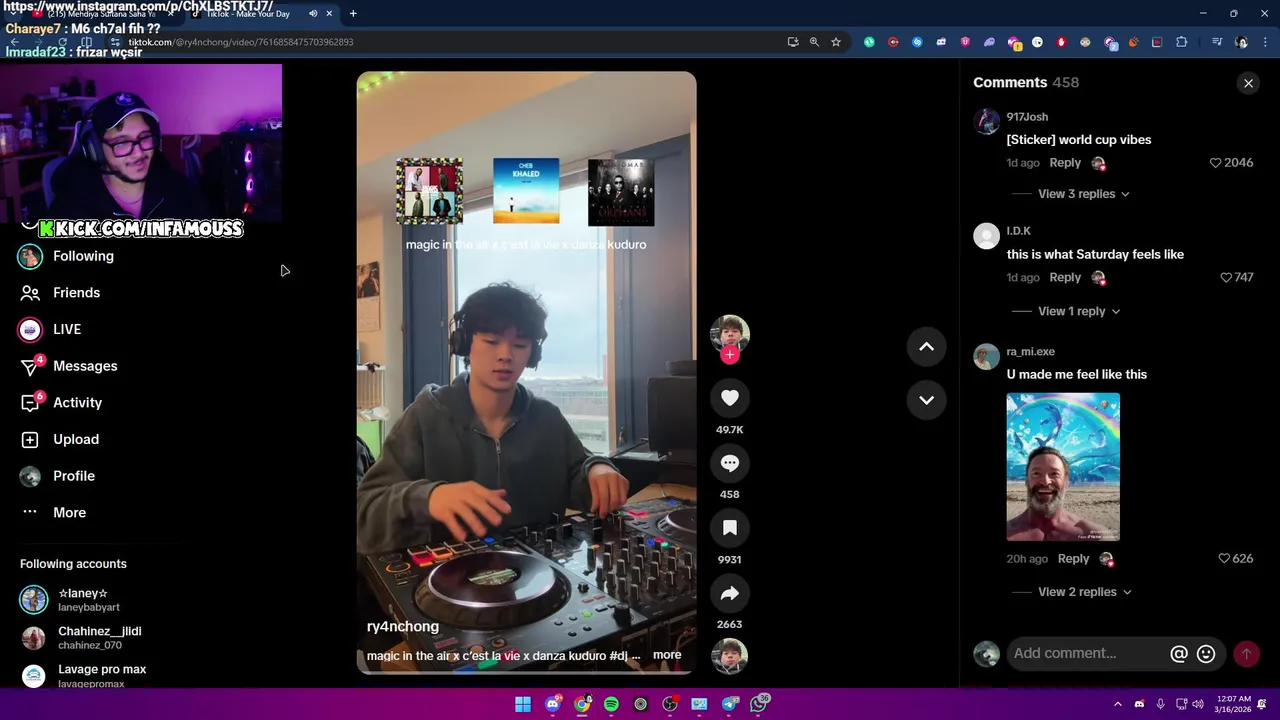Screen dimensions: 1280x720
Task: Like the video with the heart icon
Action: click(730, 398)
